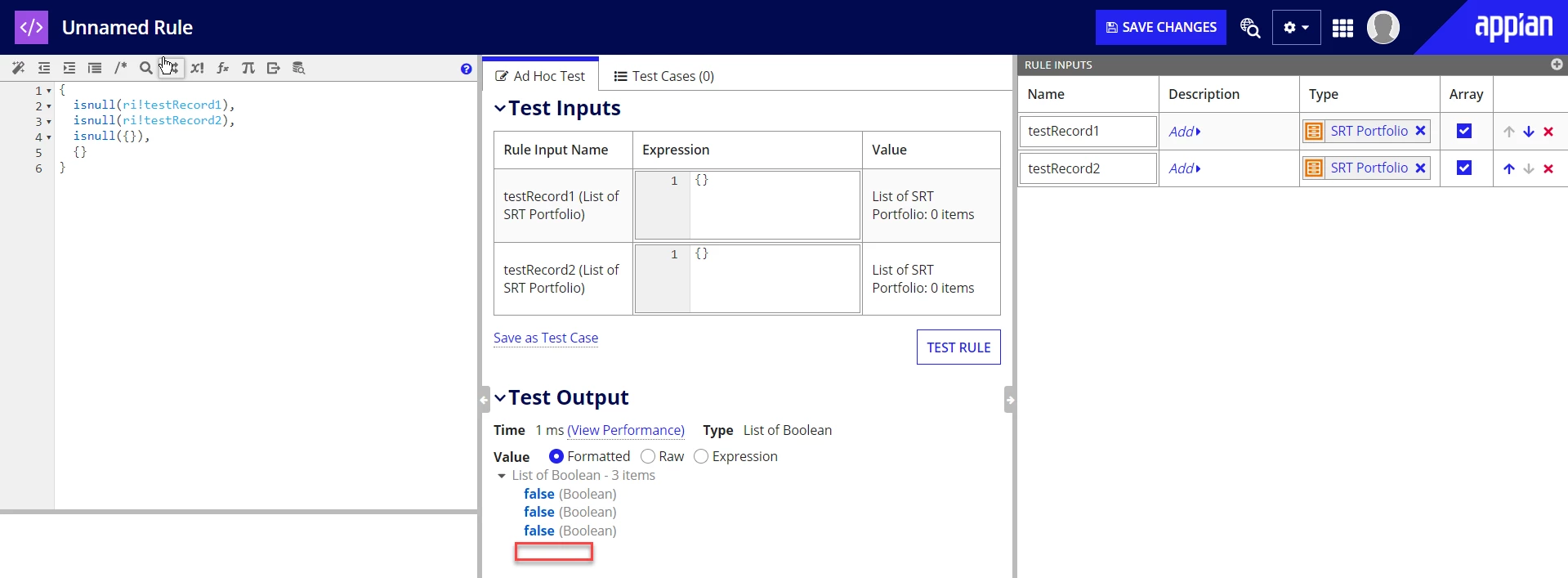The height and width of the screenshot is (578, 1568).
Task: Click the auto-indent lines icon
Action: 95,68
